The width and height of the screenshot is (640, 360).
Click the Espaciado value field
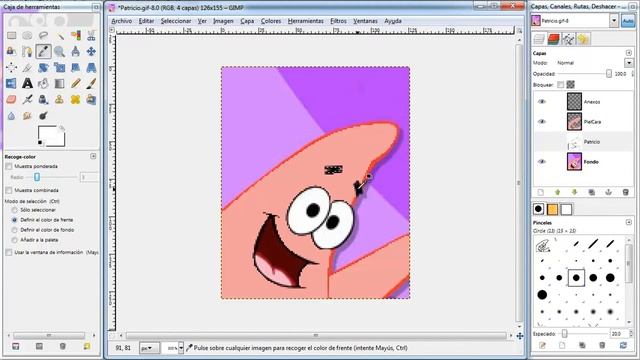618,334
